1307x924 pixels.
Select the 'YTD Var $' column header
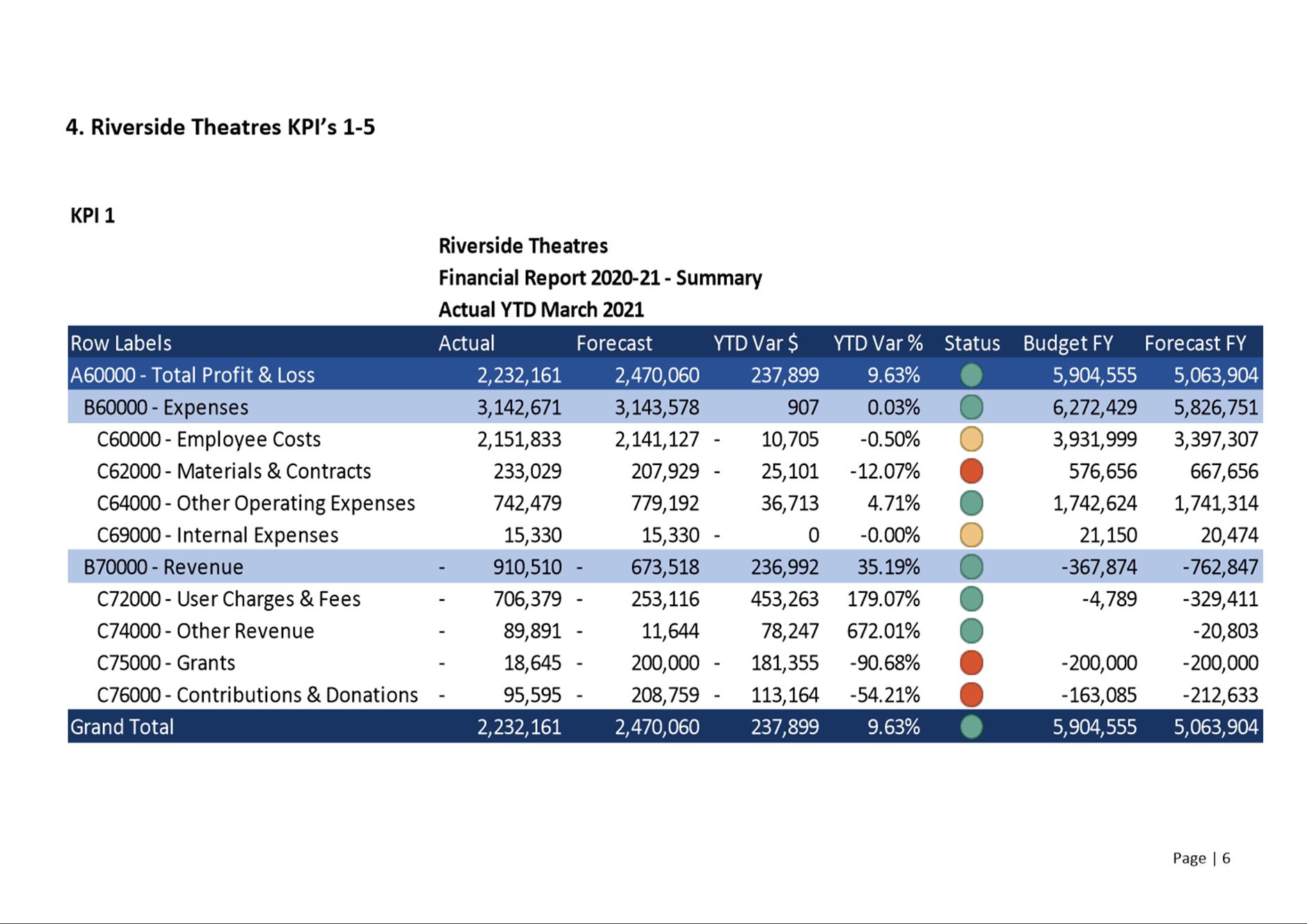pos(755,343)
